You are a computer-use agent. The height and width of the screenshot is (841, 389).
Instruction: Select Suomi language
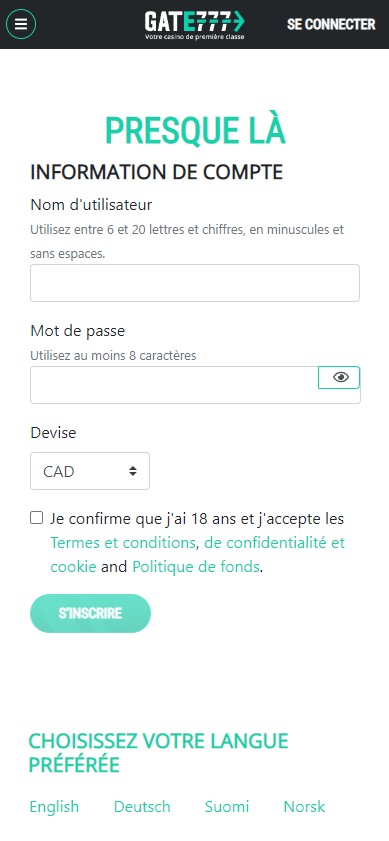227,807
